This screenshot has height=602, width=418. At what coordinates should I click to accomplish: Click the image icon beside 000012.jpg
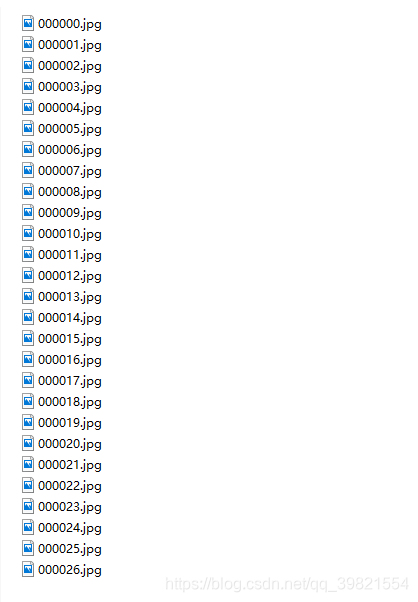(x=28, y=275)
